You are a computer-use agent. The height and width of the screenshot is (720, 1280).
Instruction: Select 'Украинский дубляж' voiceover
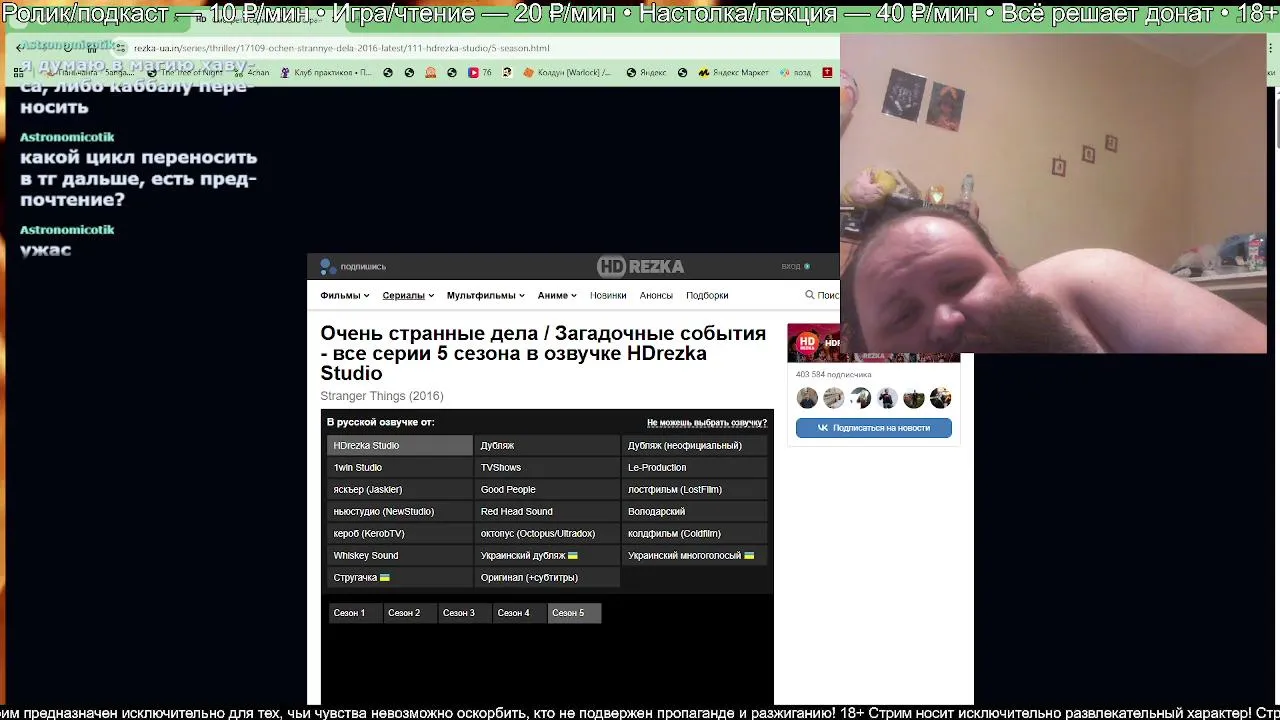(547, 555)
